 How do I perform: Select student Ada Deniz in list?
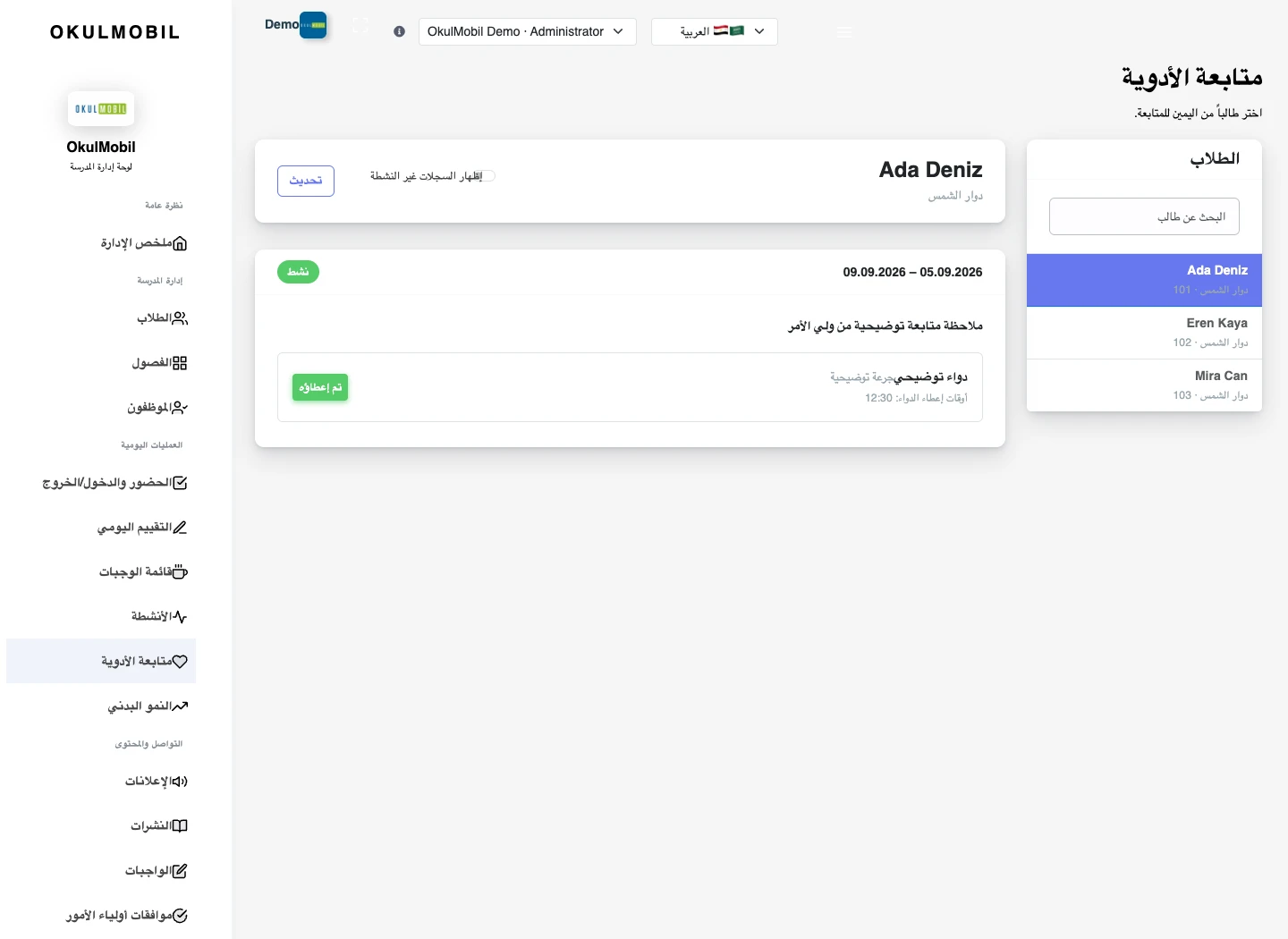[1144, 280]
